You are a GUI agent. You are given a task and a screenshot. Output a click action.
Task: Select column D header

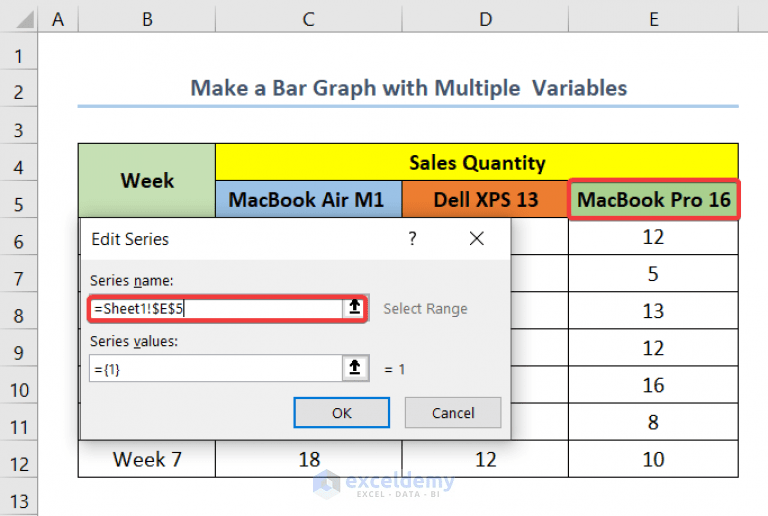click(485, 19)
